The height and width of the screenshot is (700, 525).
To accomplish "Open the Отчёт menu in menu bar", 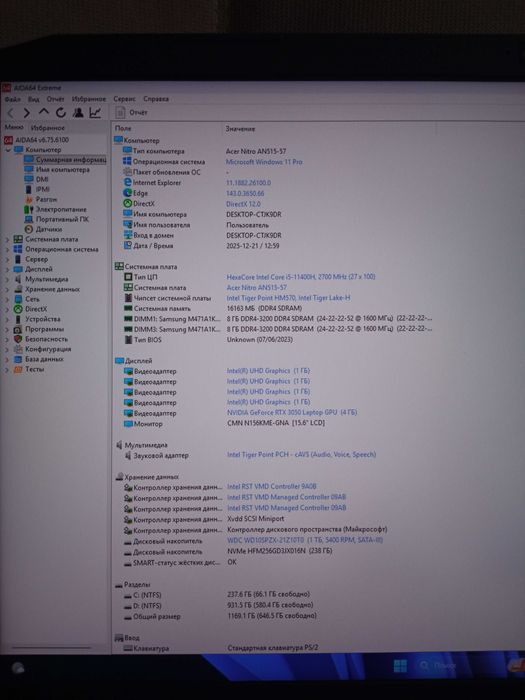I will [55, 99].
